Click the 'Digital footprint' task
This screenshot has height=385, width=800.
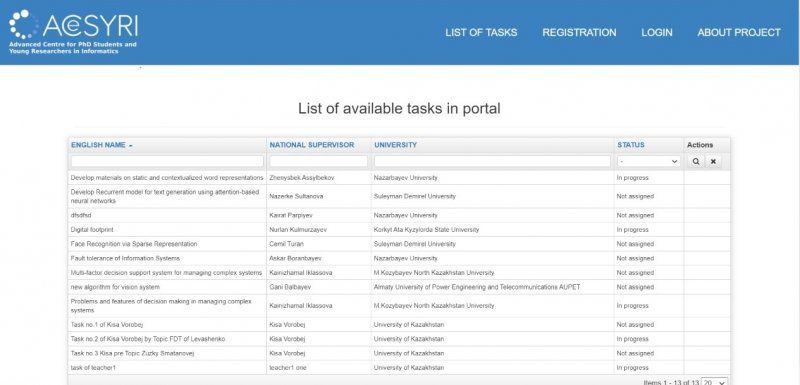92,230
